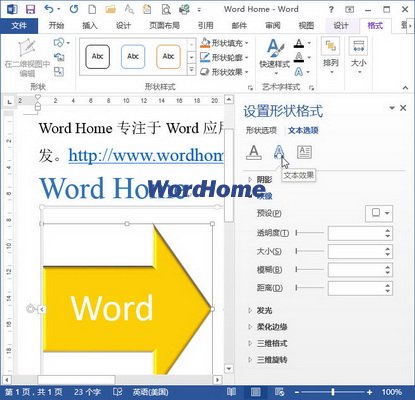
Task: Expand the shape styles gallery More arrow
Action: 191,70
